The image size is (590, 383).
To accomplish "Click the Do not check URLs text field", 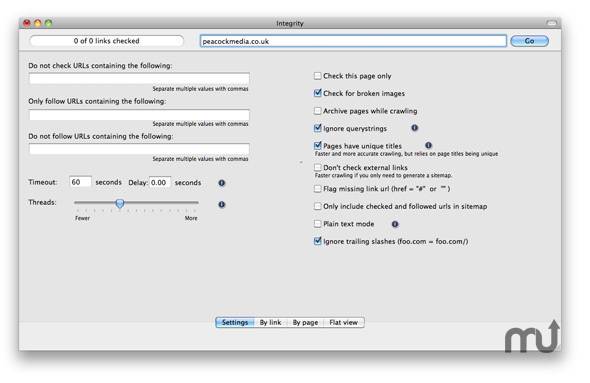I will coord(139,79).
